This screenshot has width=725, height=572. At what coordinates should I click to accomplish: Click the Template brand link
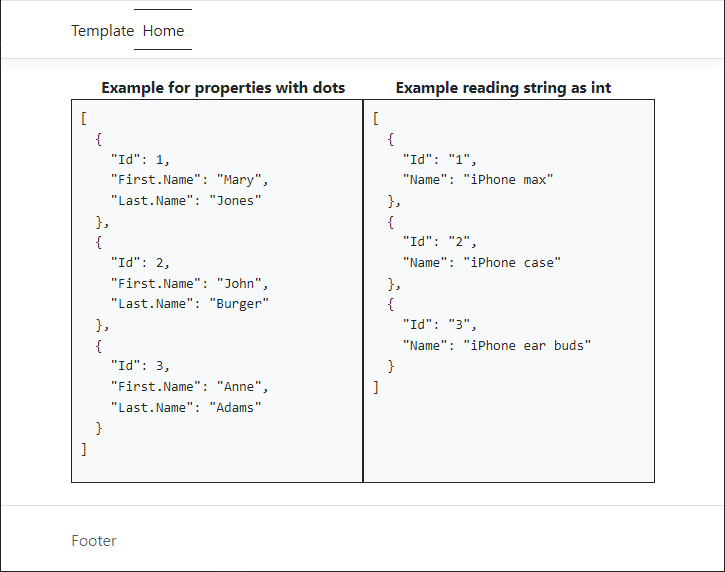[x=102, y=31]
